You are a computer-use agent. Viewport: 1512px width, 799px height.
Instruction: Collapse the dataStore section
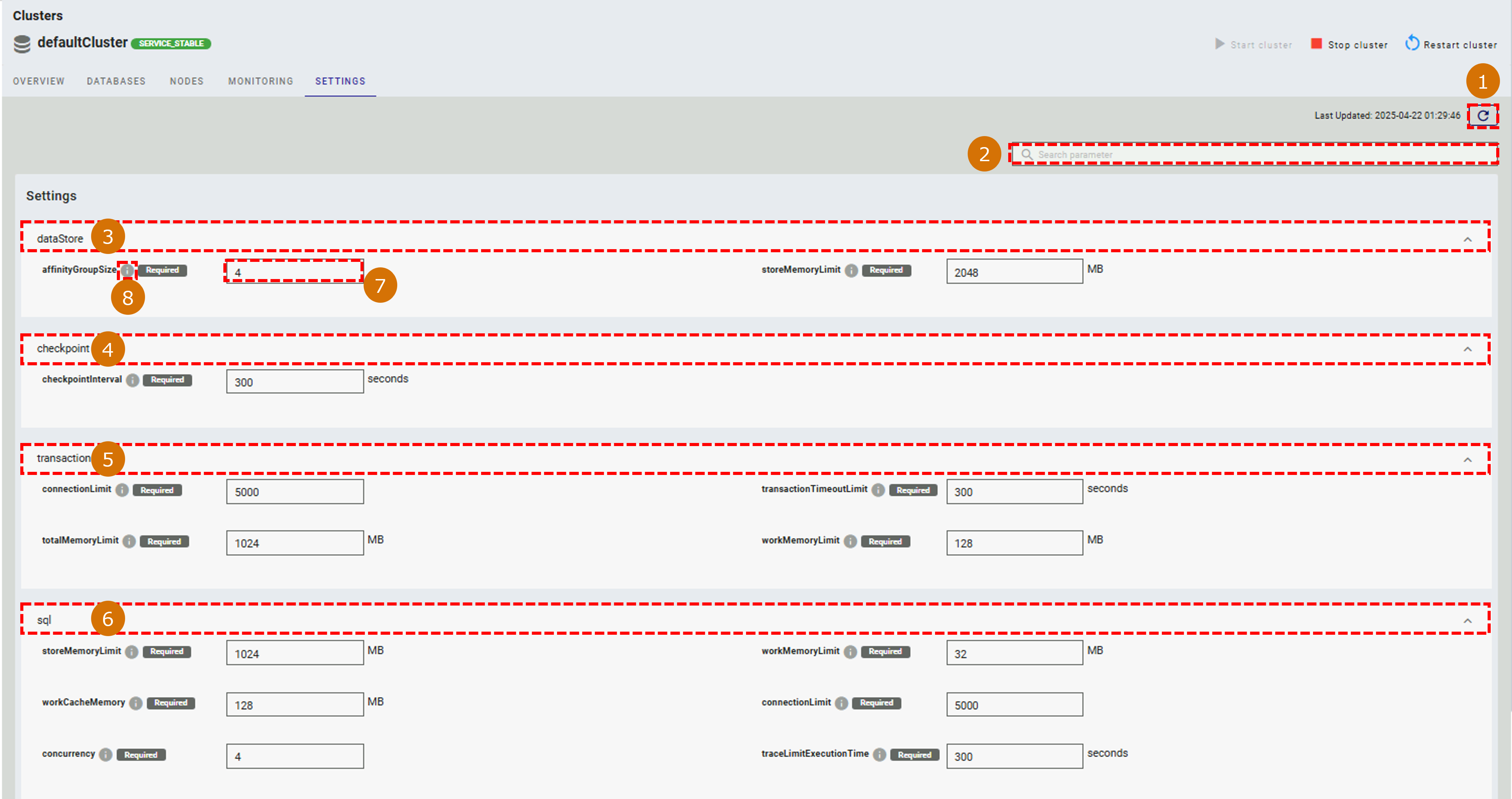point(1467,240)
